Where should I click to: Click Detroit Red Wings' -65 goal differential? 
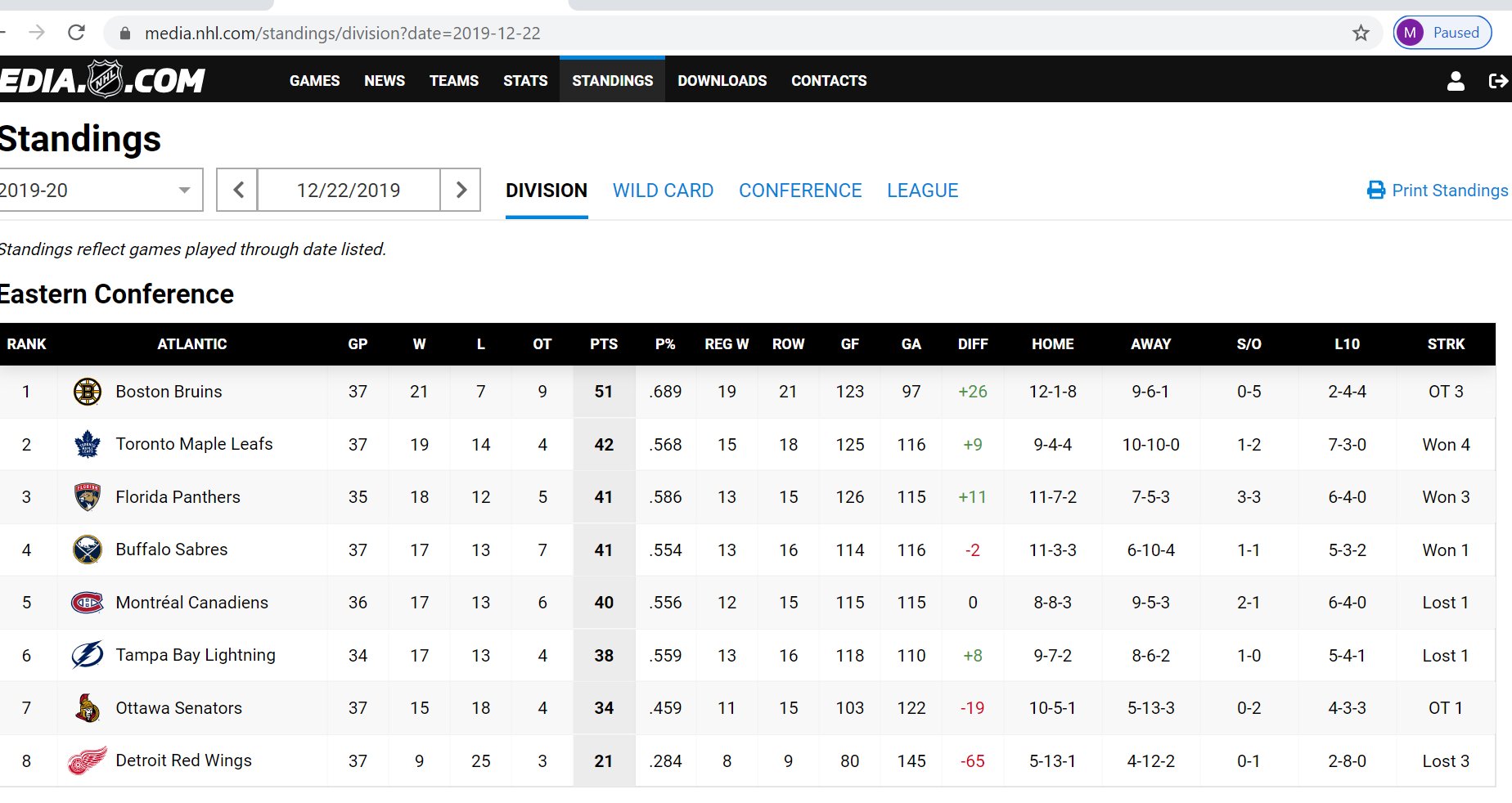click(973, 761)
